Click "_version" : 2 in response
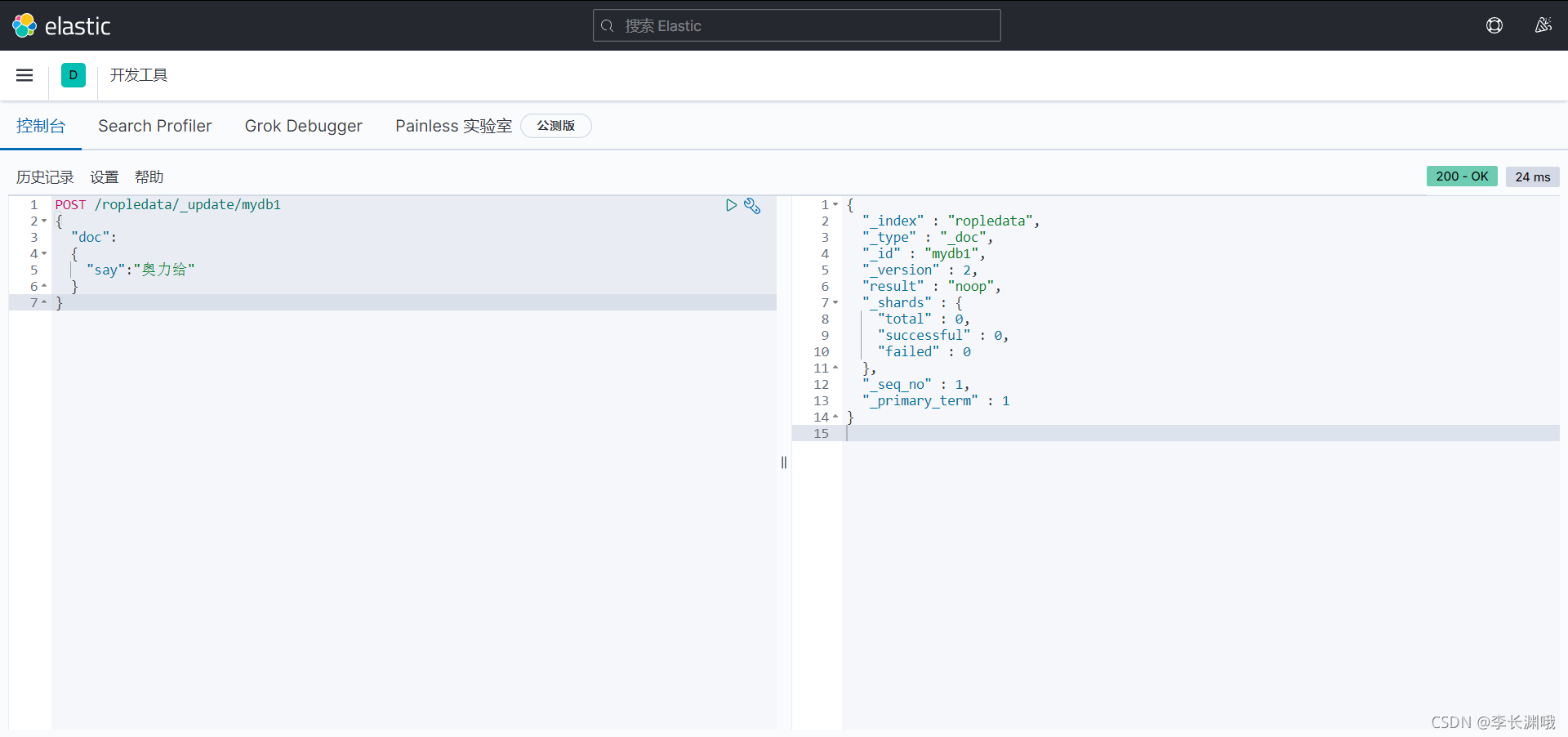 pos(920,270)
